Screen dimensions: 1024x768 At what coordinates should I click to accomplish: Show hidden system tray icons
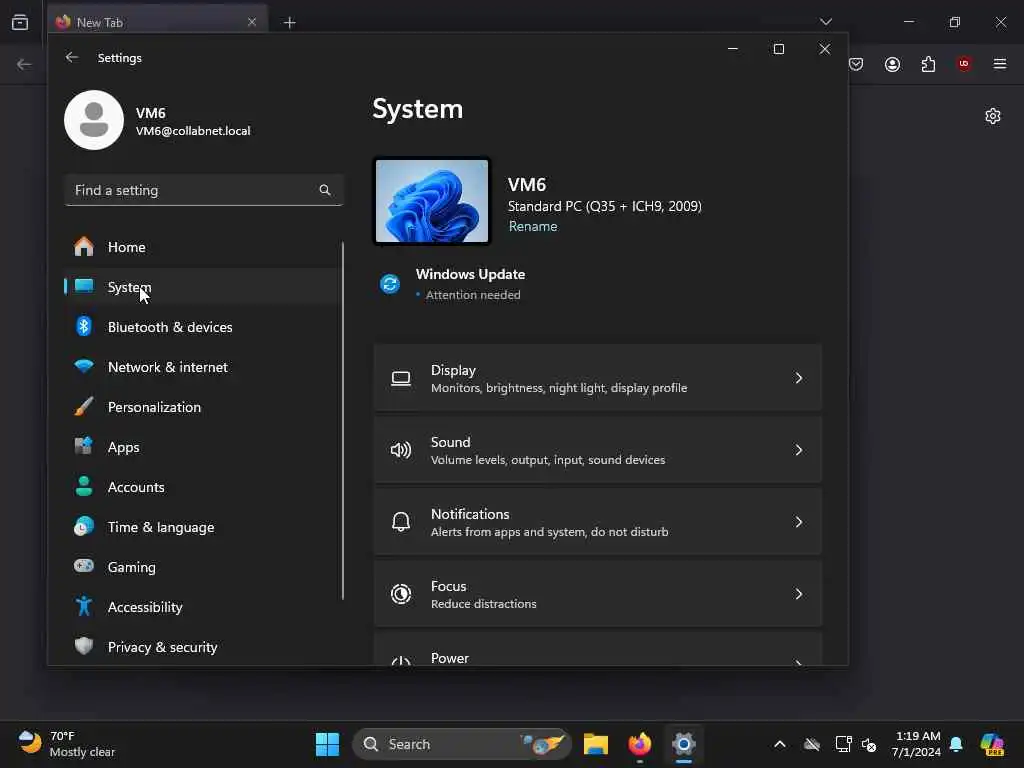(x=780, y=744)
